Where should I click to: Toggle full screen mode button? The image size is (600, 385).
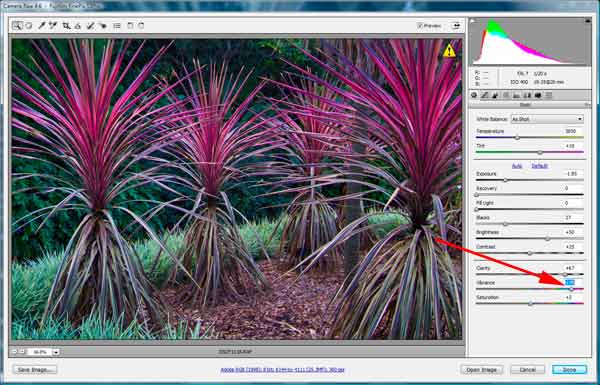[x=456, y=26]
